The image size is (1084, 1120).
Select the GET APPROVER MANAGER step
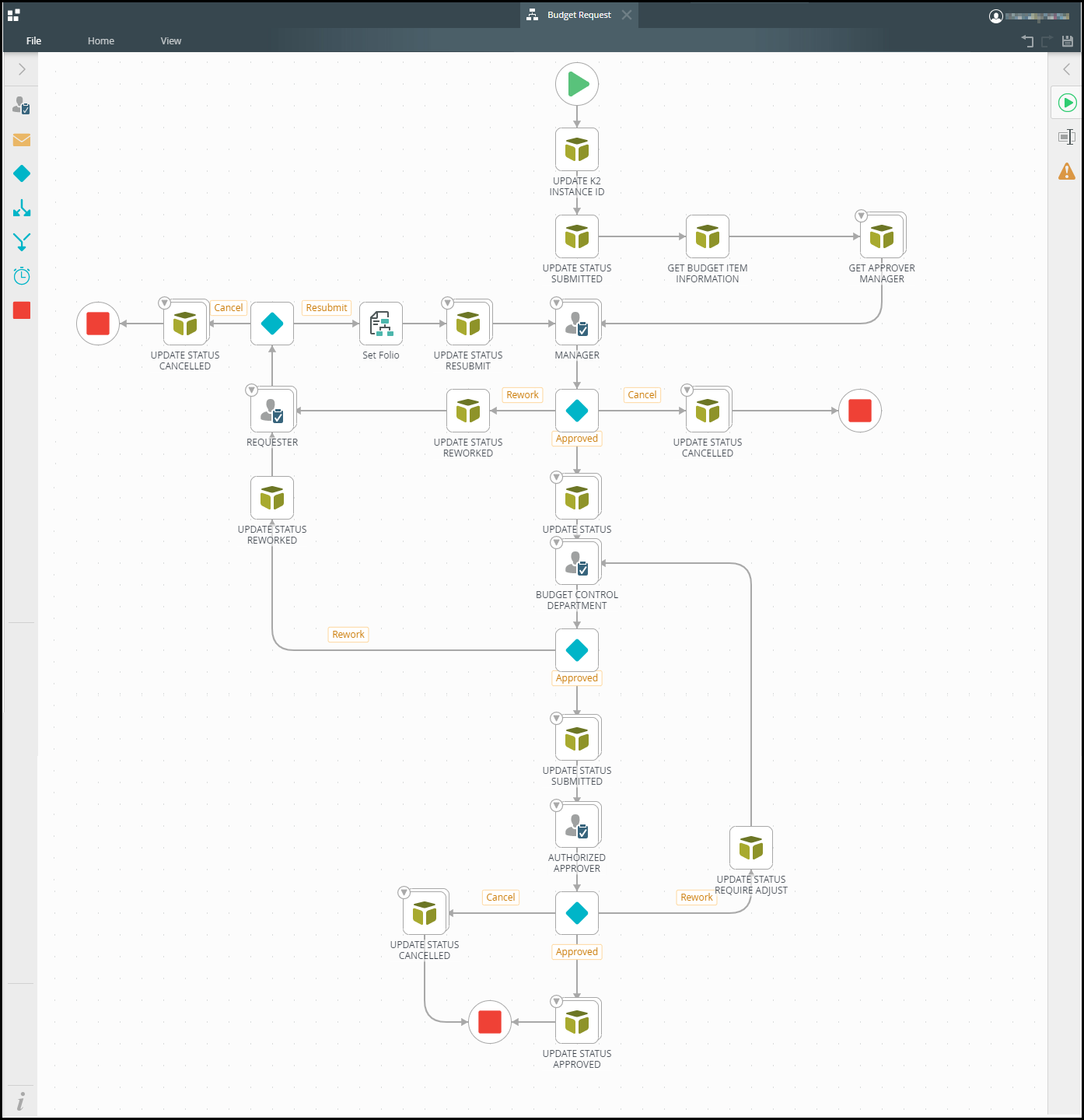pos(882,236)
